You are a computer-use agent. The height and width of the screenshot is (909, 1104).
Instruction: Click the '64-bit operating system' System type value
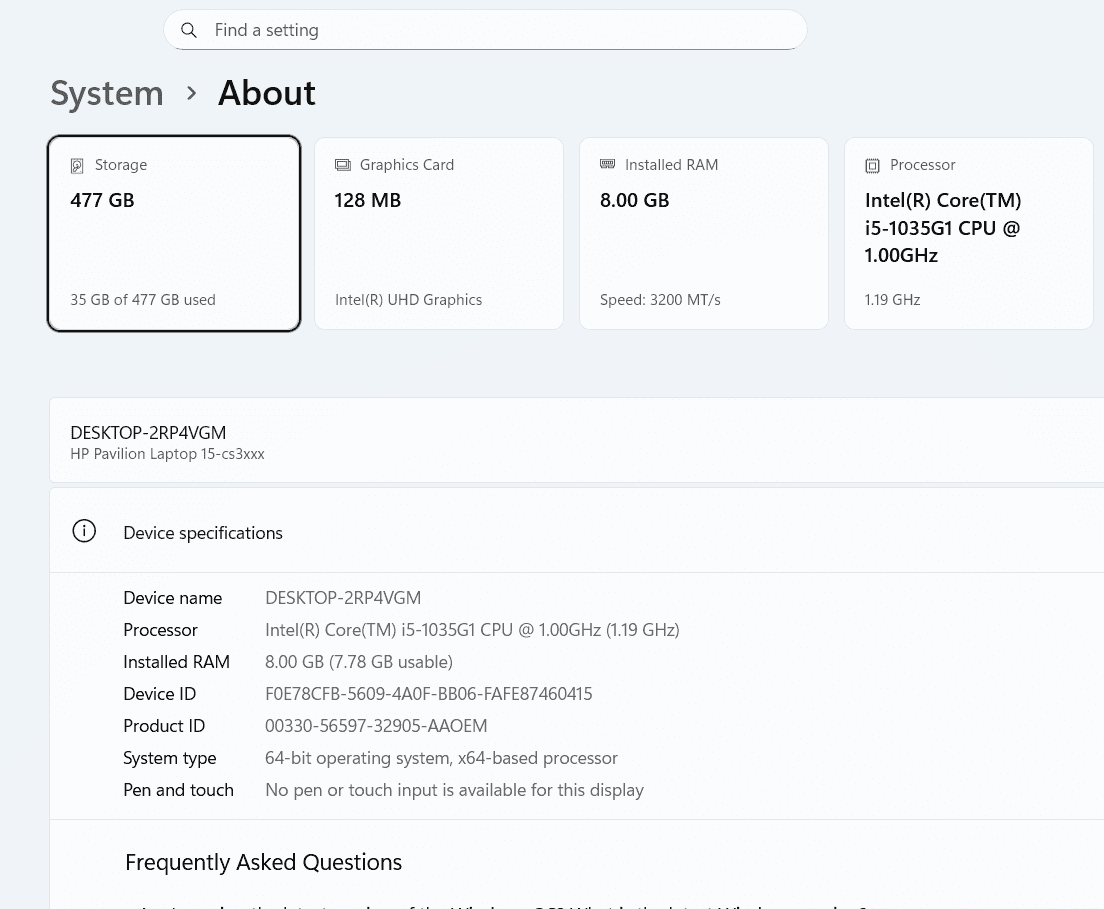(441, 758)
